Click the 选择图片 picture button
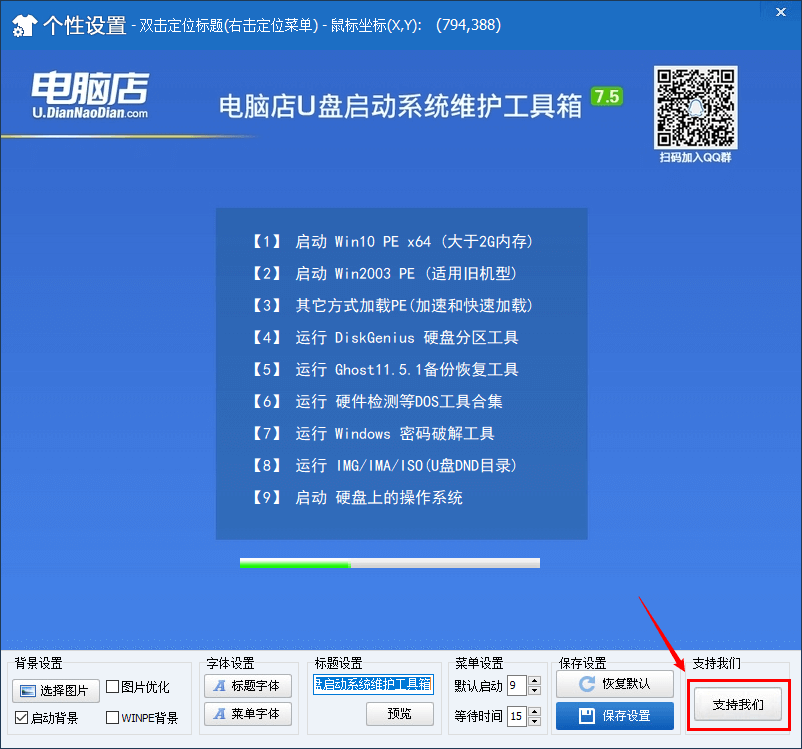Image resolution: width=802 pixels, height=749 pixels. pyautogui.click(x=57, y=691)
